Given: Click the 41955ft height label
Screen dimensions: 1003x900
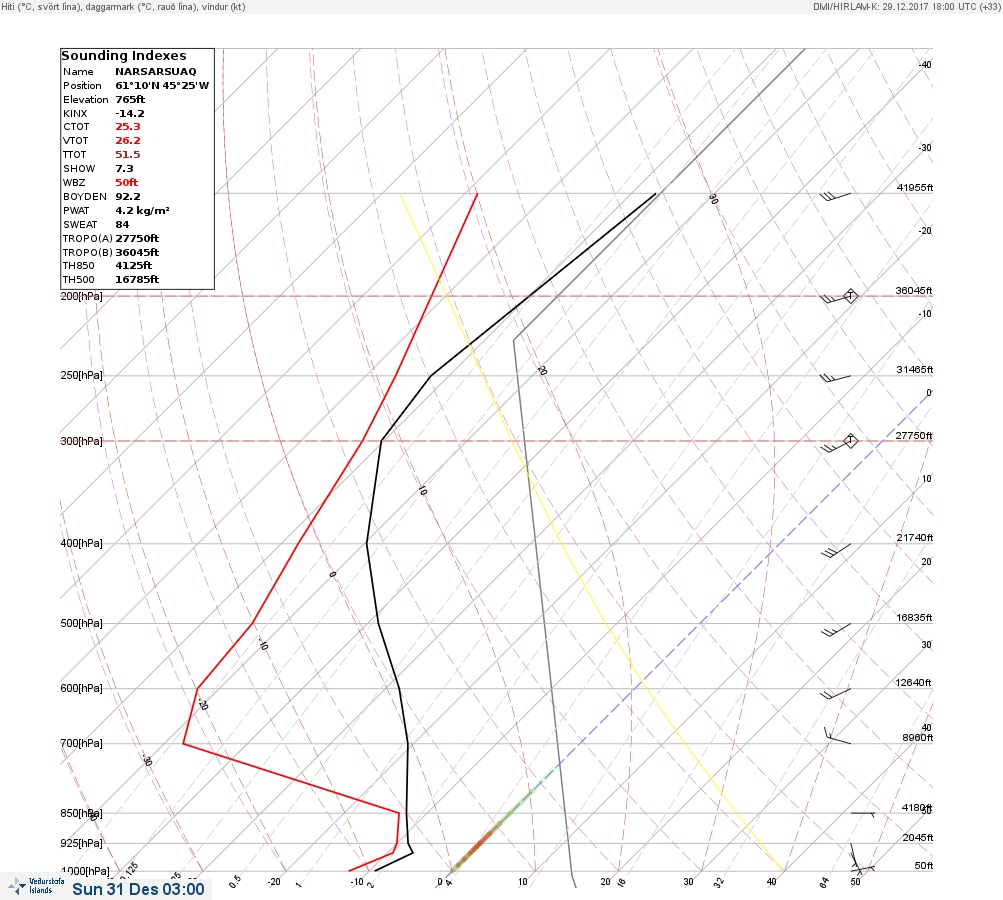Looking at the screenshot, I should point(915,187).
